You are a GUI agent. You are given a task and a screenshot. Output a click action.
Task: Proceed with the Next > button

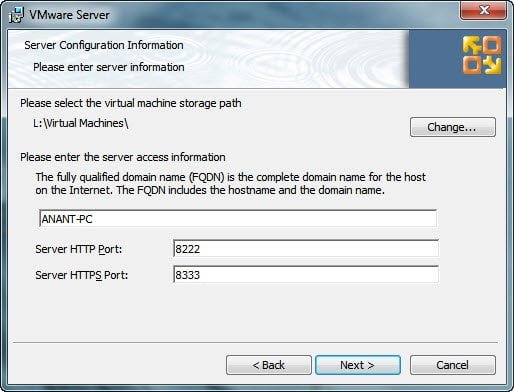pyautogui.click(x=358, y=365)
